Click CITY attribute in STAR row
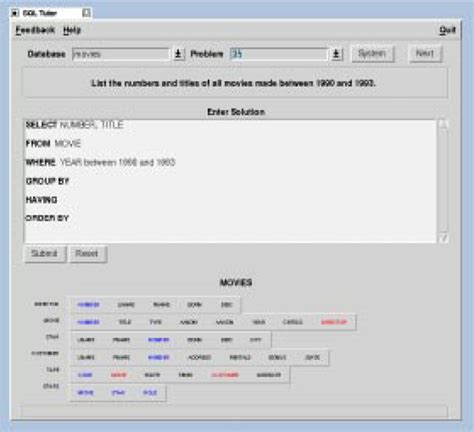474x432 pixels. pos(256,340)
